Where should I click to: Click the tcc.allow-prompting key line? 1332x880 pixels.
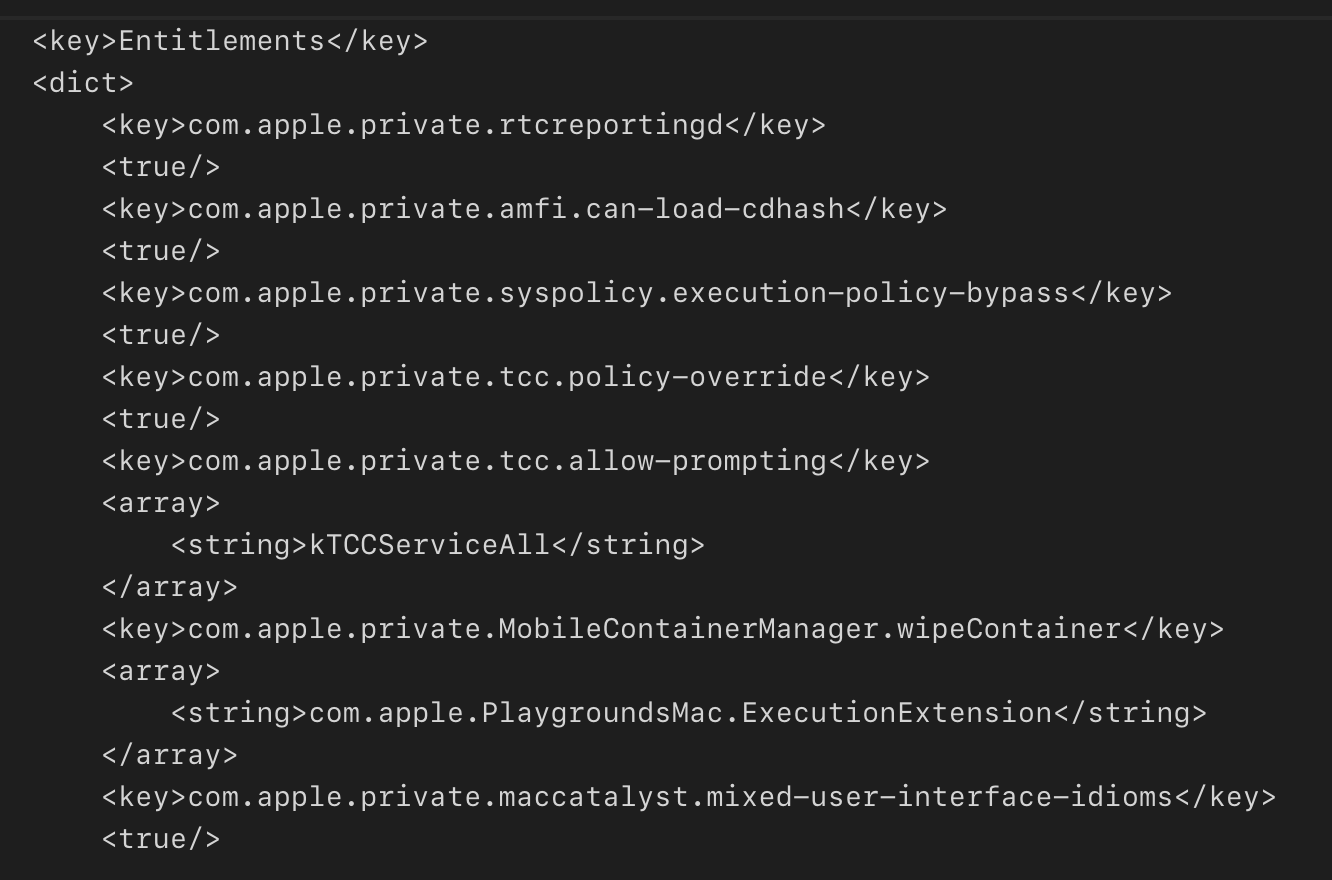pos(516,461)
